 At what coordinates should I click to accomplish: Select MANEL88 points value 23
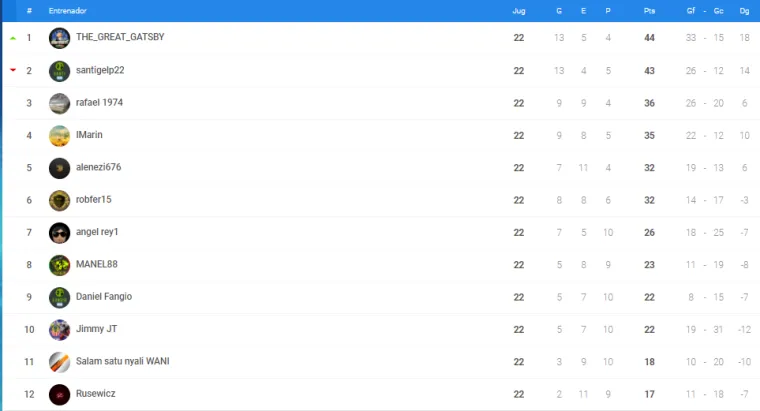[x=649, y=265]
